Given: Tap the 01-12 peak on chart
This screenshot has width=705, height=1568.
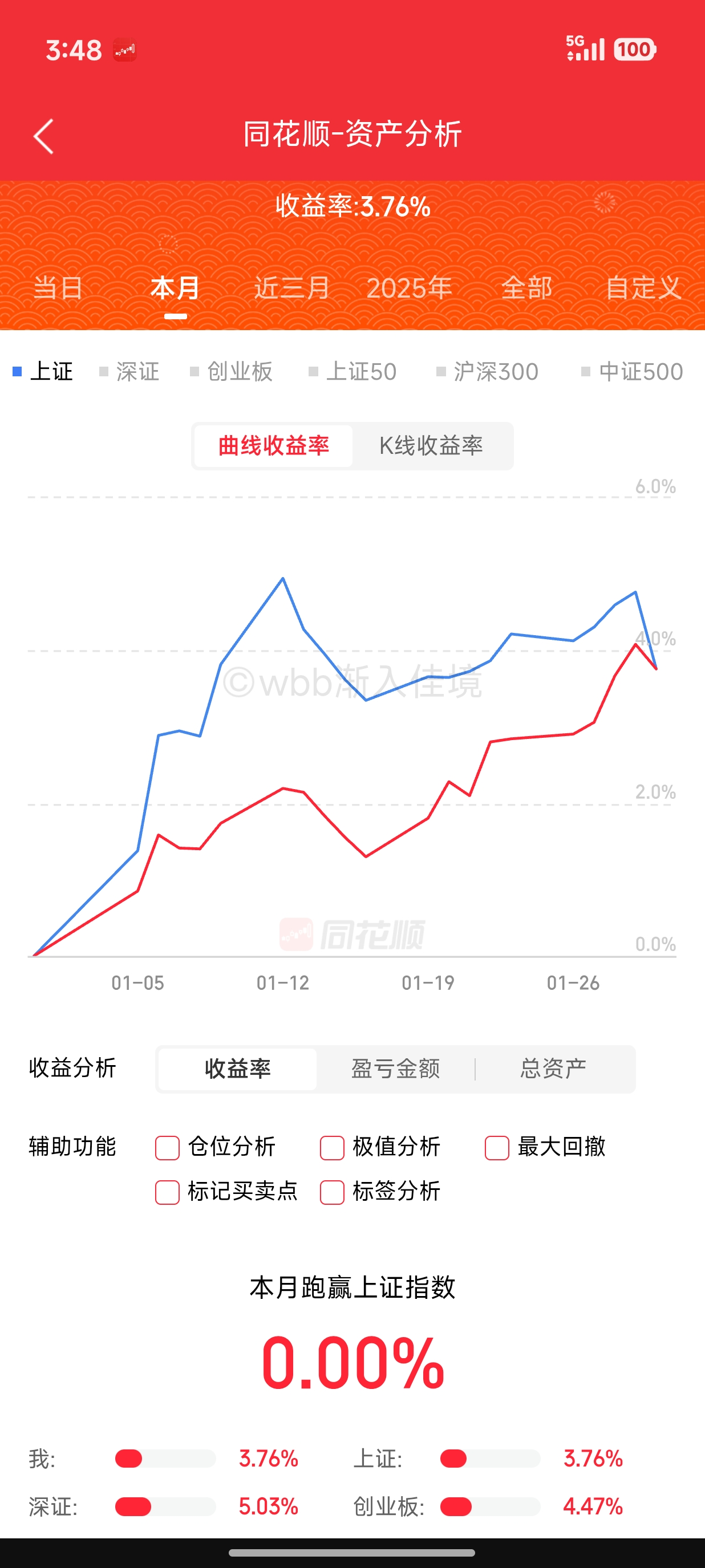Looking at the screenshot, I should pyautogui.click(x=282, y=578).
